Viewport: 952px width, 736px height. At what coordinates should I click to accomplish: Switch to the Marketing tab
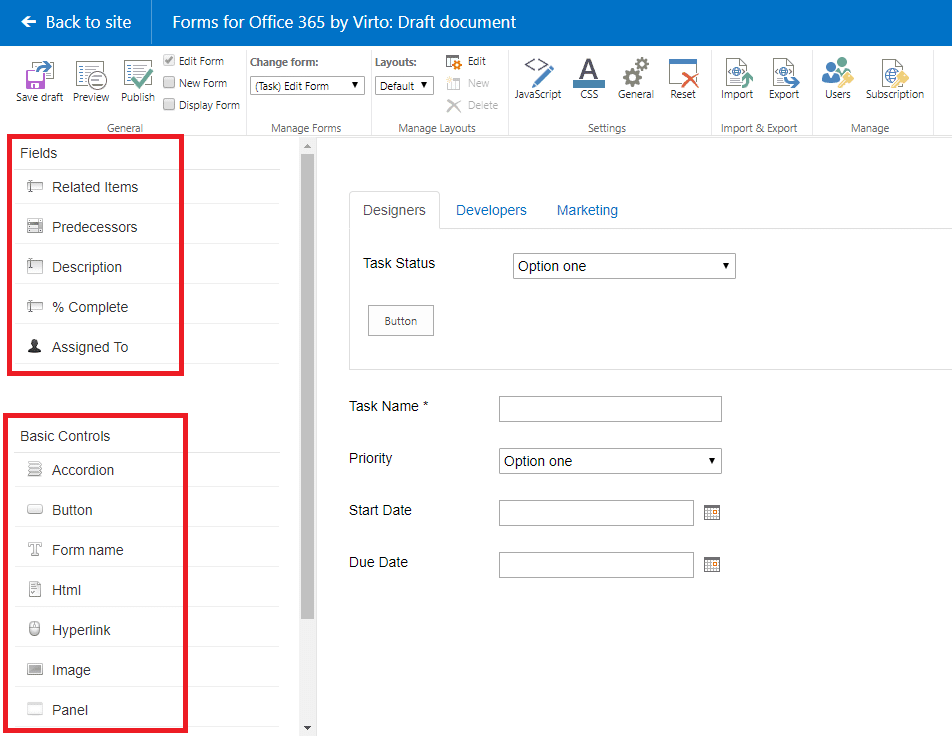click(587, 210)
